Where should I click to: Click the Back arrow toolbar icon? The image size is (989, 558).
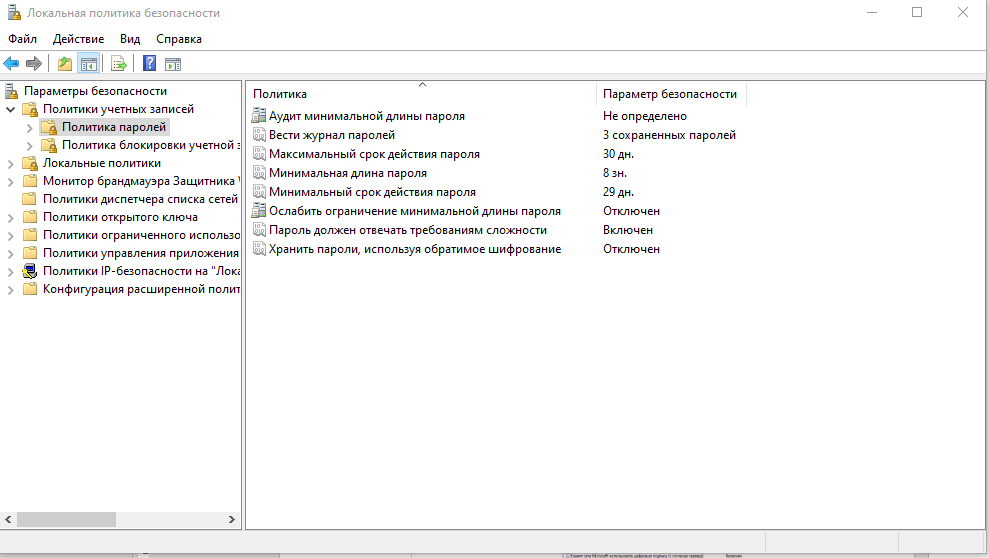click(12, 64)
